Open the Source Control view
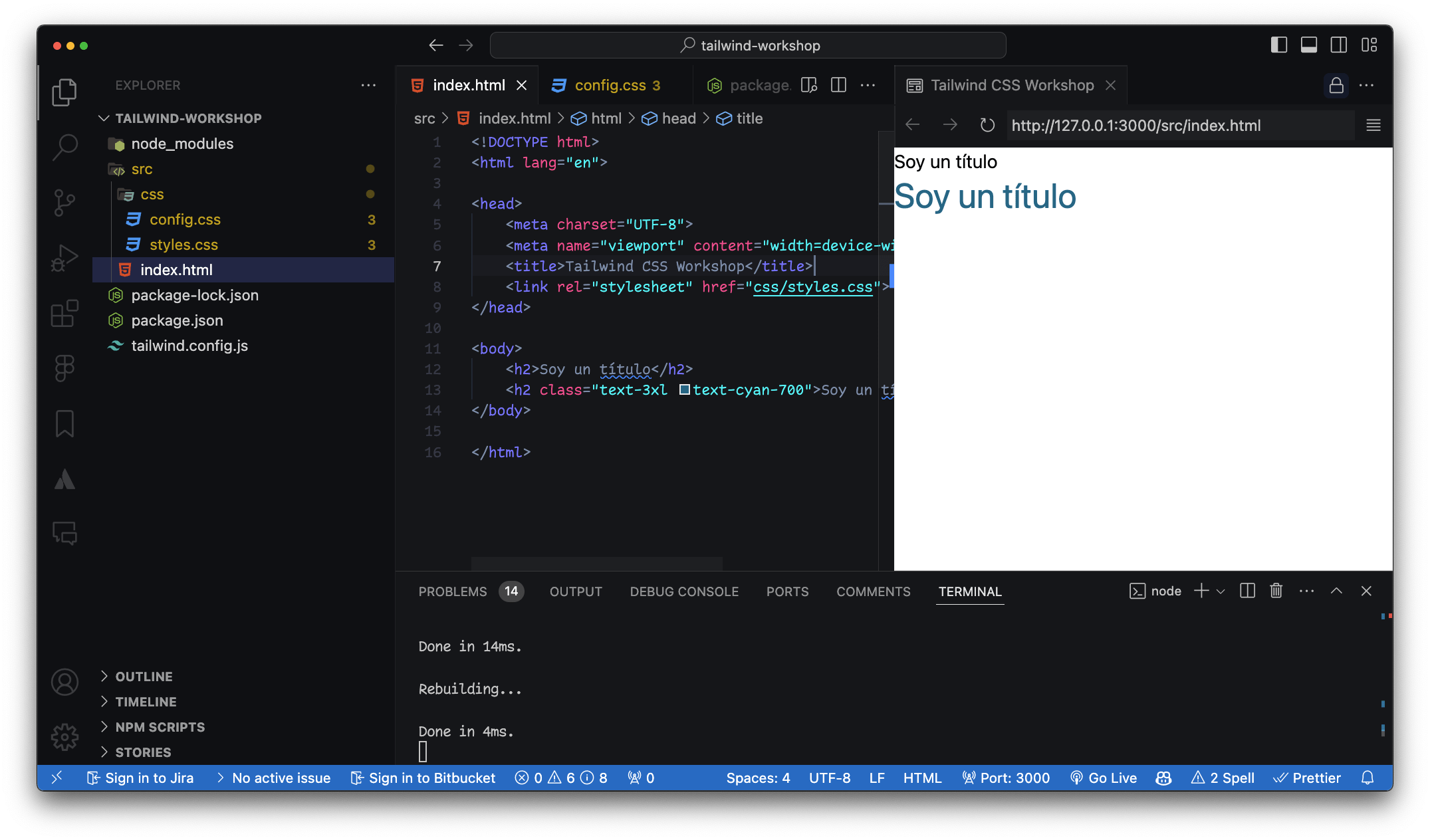The image size is (1430, 840). coord(64,202)
